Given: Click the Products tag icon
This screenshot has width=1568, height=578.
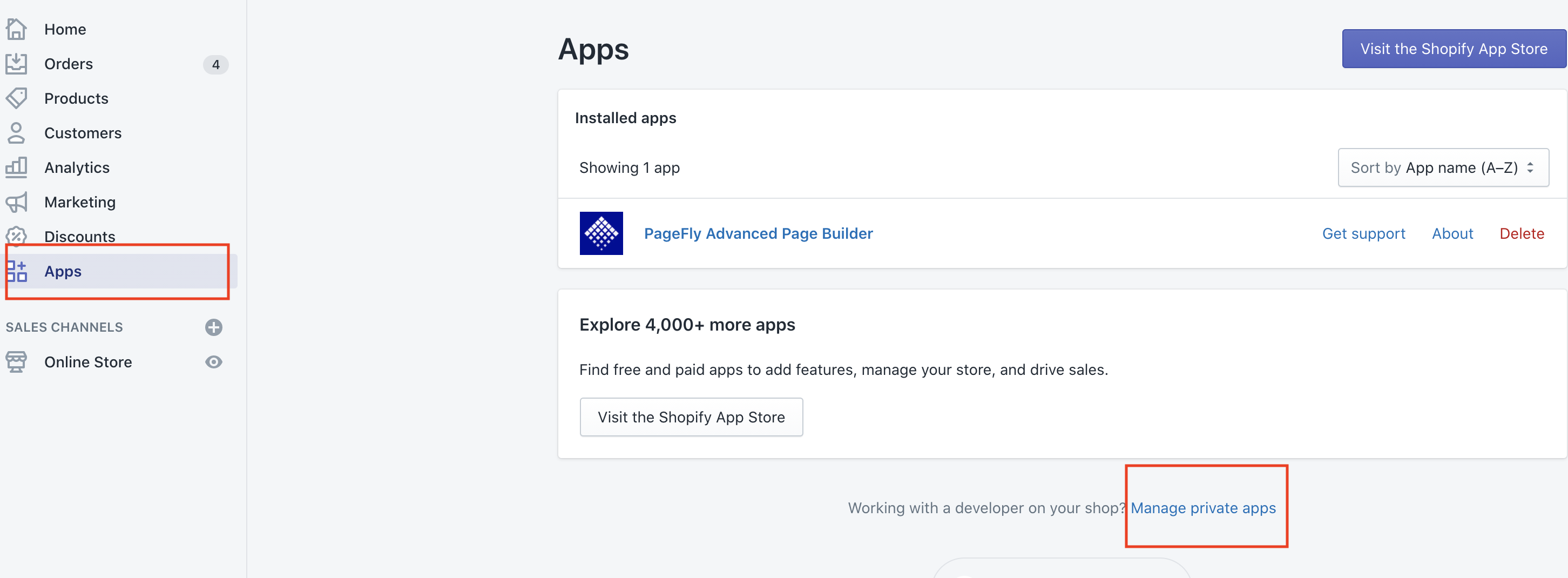Looking at the screenshot, I should click(16, 98).
